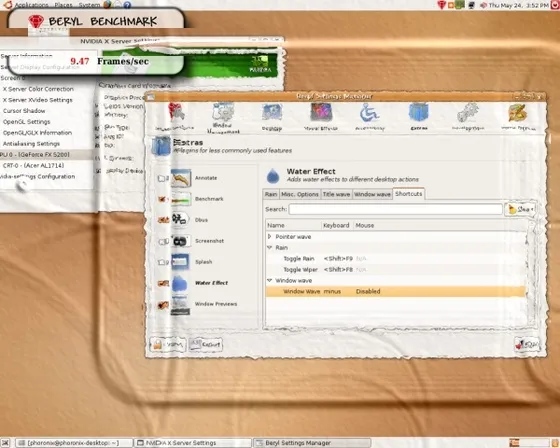Screen dimensions: 560x448
Task: Click the Export button
Action: coord(206,345)
